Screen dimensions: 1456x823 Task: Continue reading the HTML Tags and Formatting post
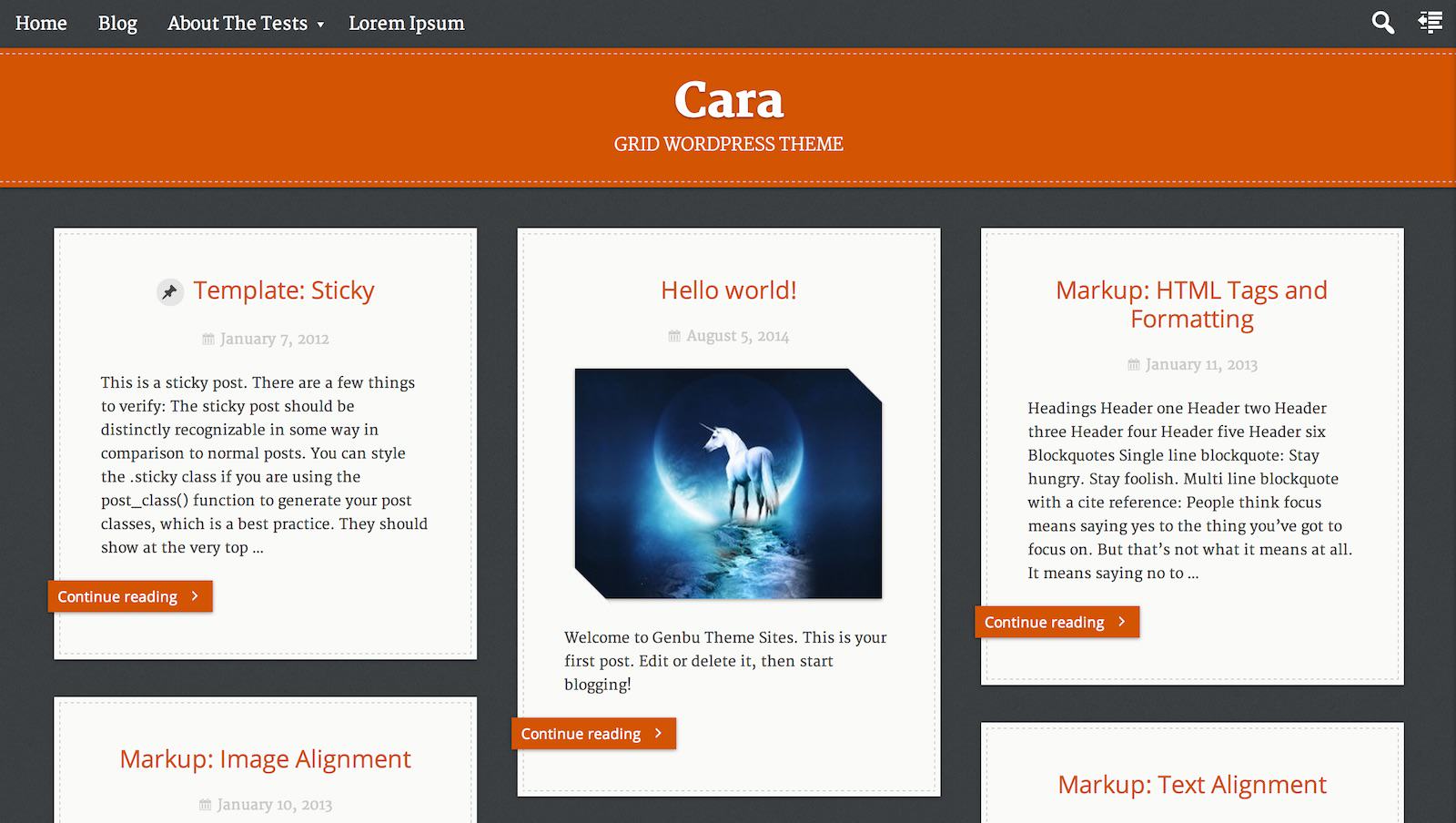pos(1056,622)
